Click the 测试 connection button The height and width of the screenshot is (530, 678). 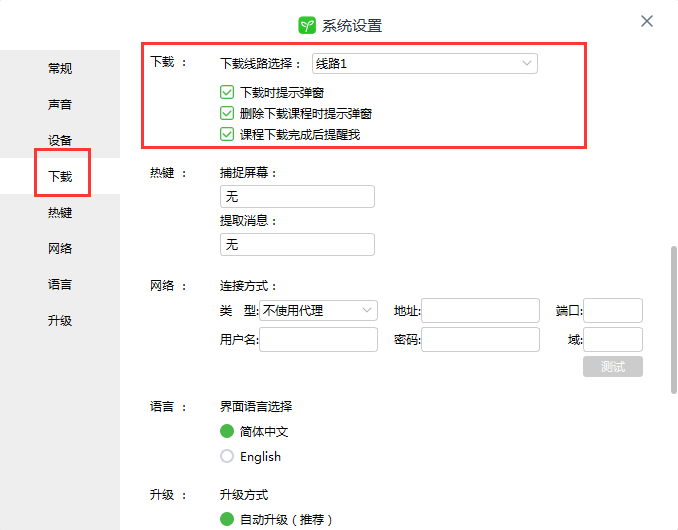(612, 367)
